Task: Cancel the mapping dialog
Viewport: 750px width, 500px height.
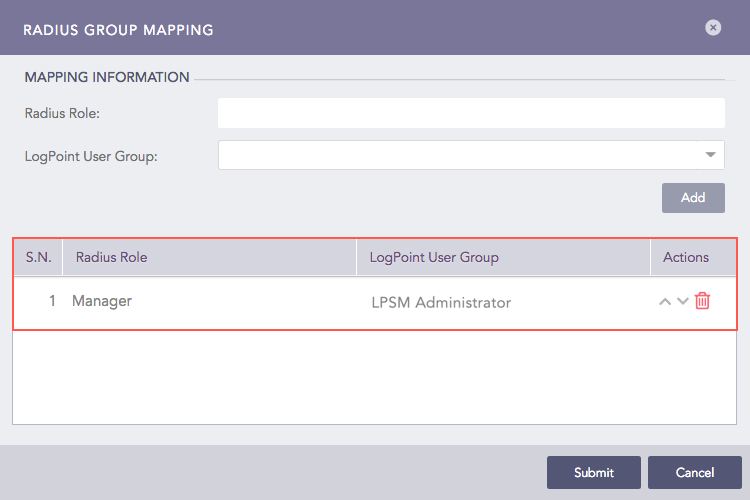Action: (x=695, y=472)
